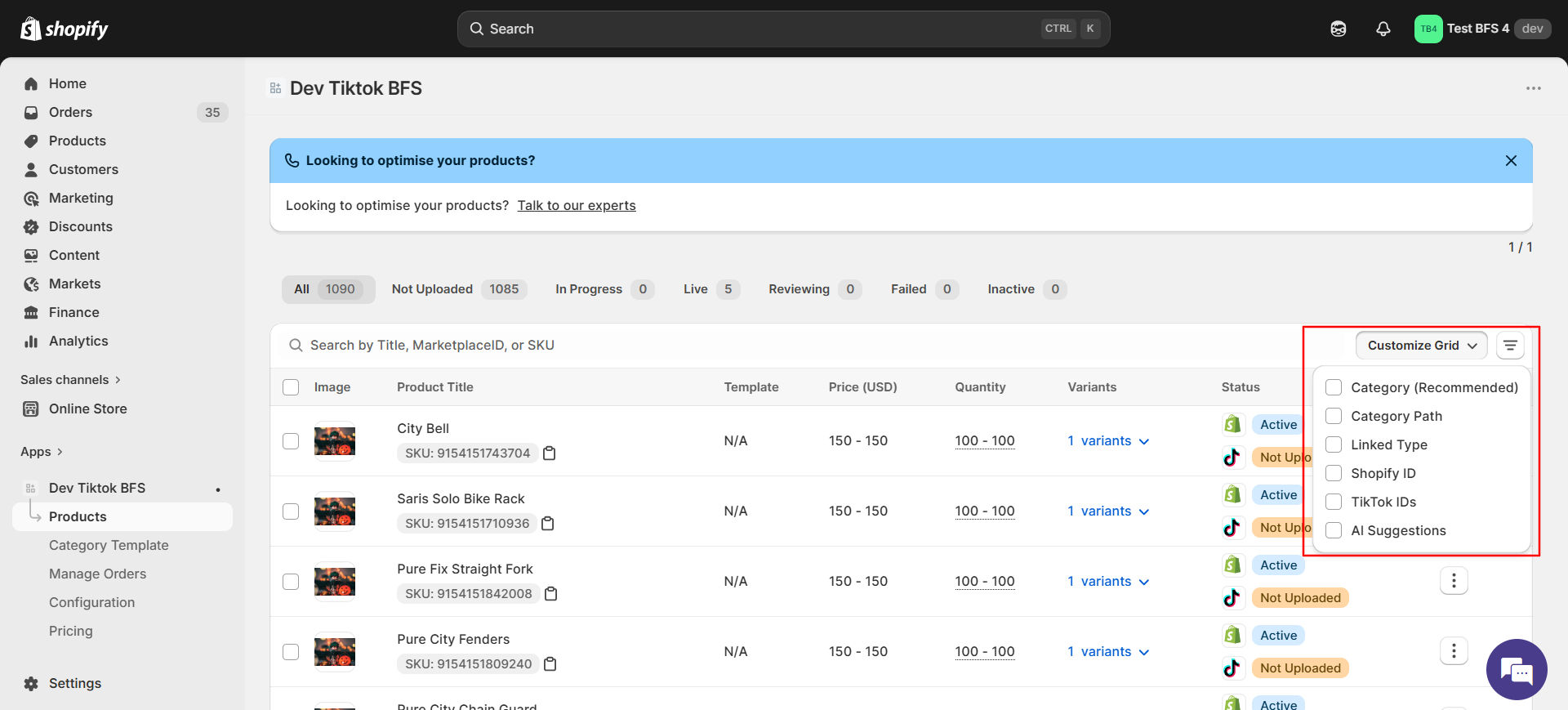The width and height of the screenshot is (1568, 710).
Task: Expand variants for Saris Solo Bike Rack
Action: click(1107, 511)
